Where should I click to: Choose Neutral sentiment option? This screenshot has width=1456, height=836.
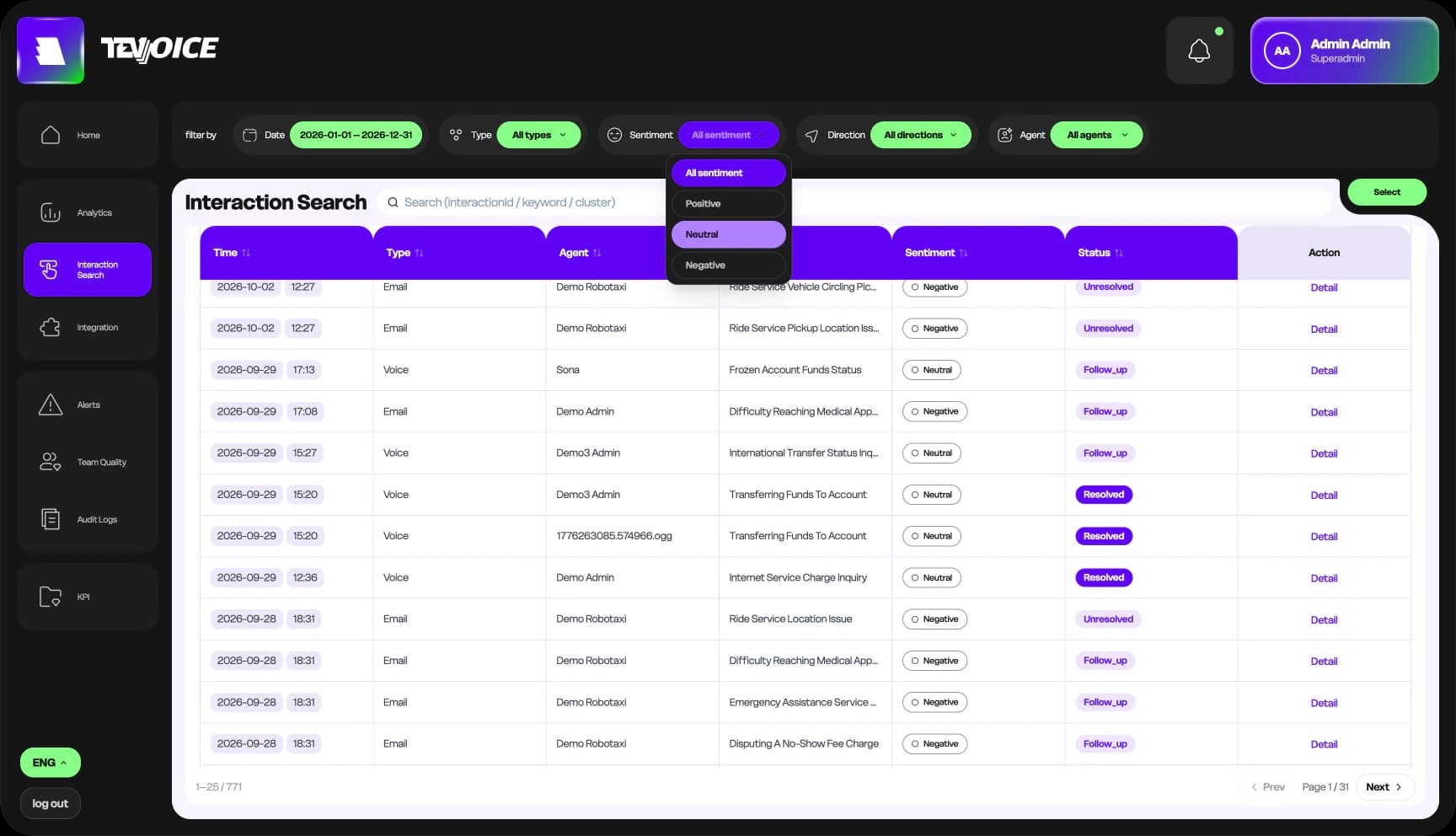pyautogui.click(x=729, y=234)
